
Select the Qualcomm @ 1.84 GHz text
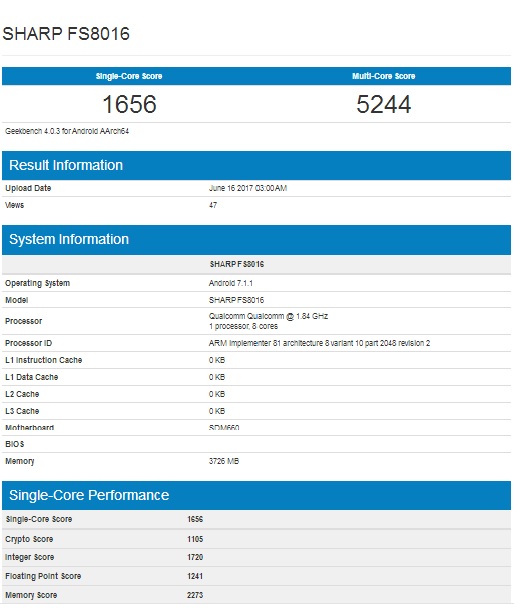point(268,316)
